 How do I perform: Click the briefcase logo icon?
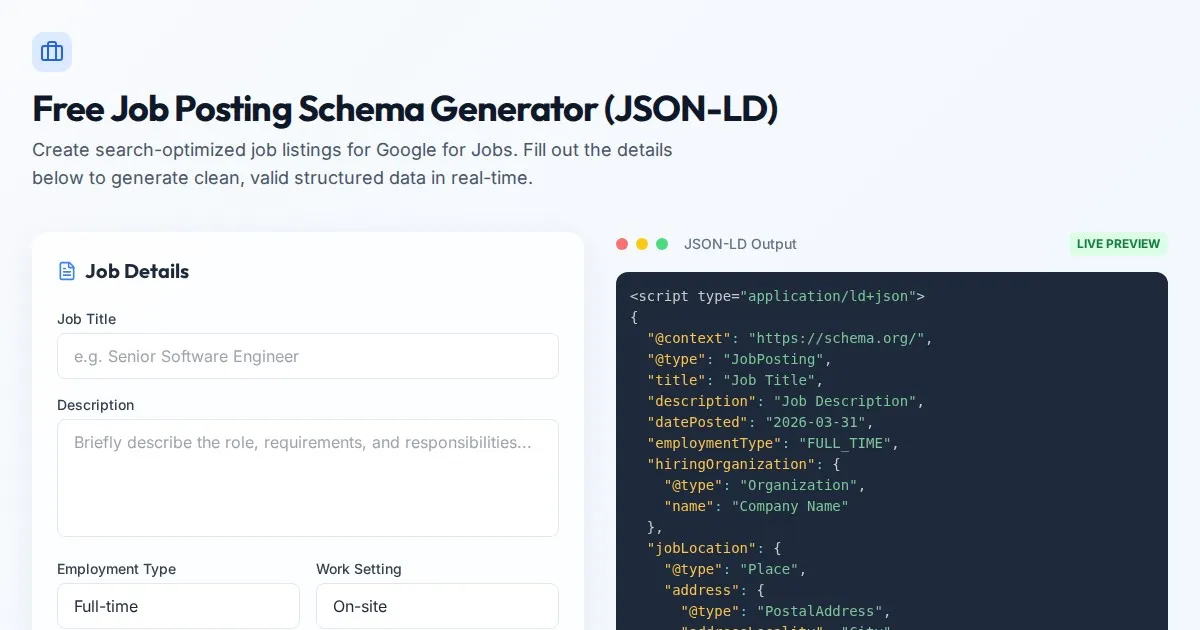click(x=52, y=52)
